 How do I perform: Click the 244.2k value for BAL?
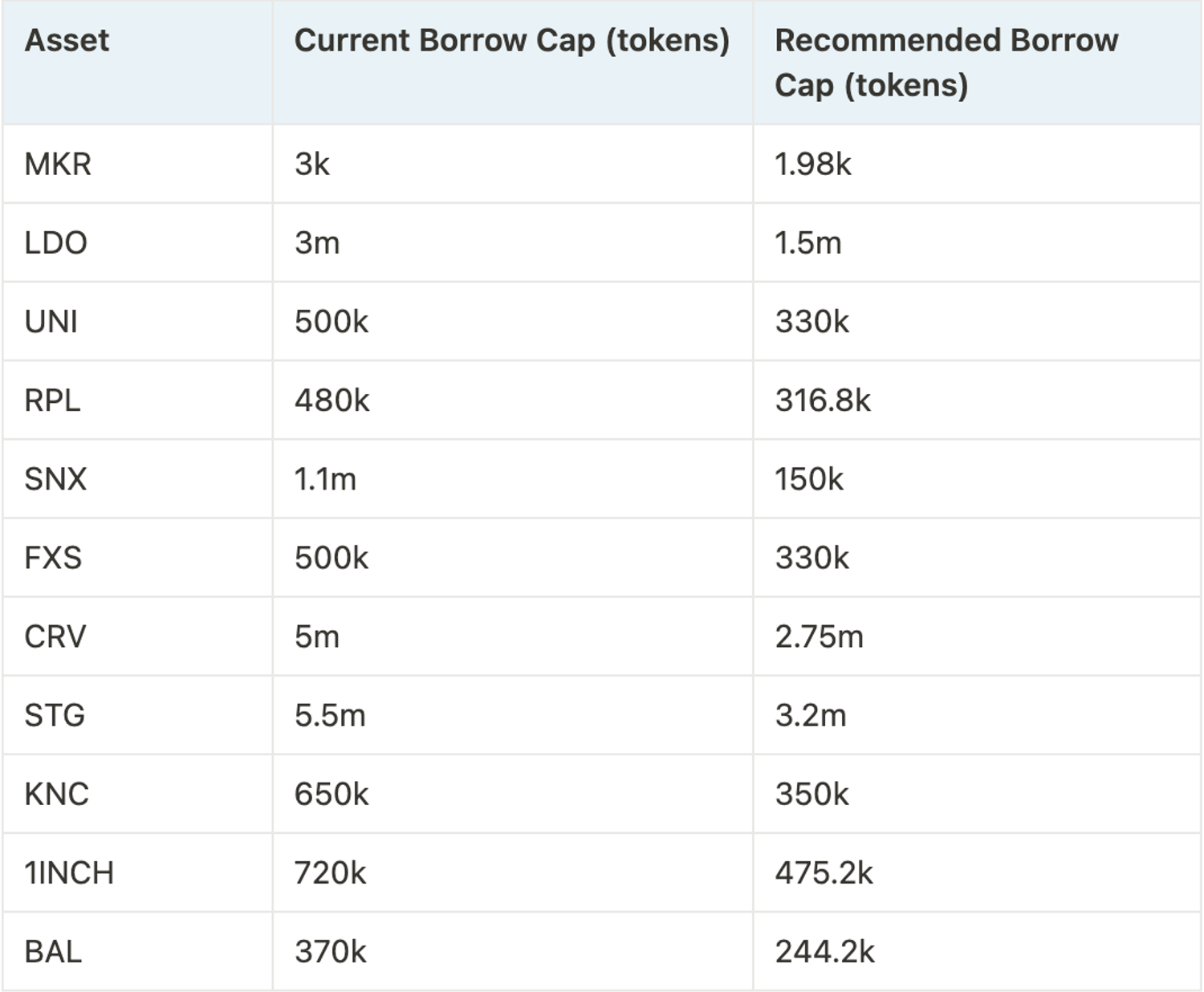(x=824, y=951)
